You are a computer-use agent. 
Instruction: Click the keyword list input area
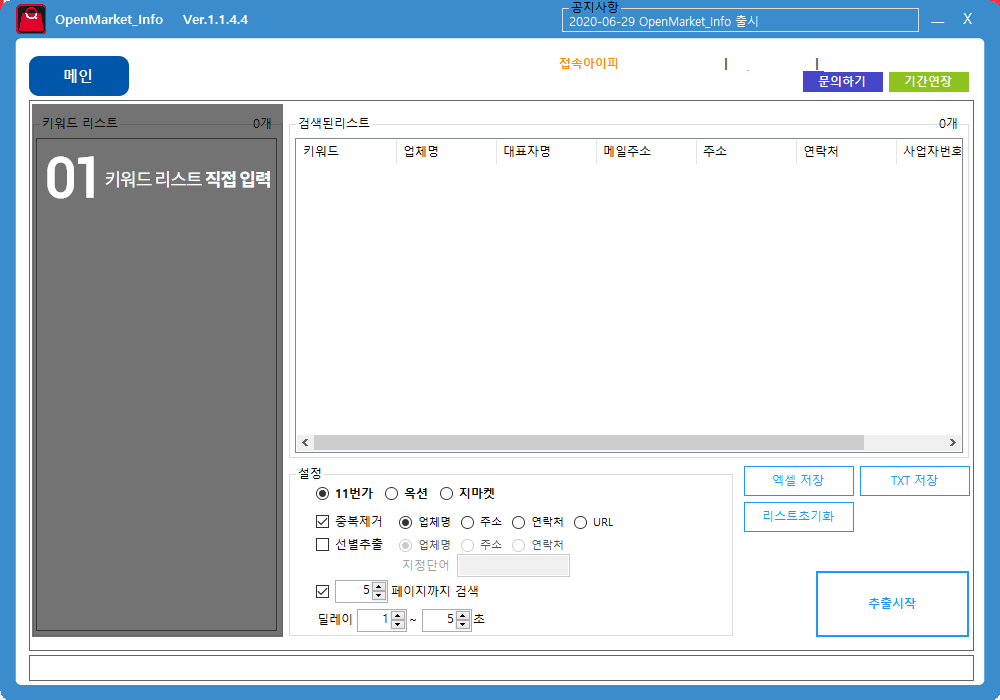(x=156, y=384)
